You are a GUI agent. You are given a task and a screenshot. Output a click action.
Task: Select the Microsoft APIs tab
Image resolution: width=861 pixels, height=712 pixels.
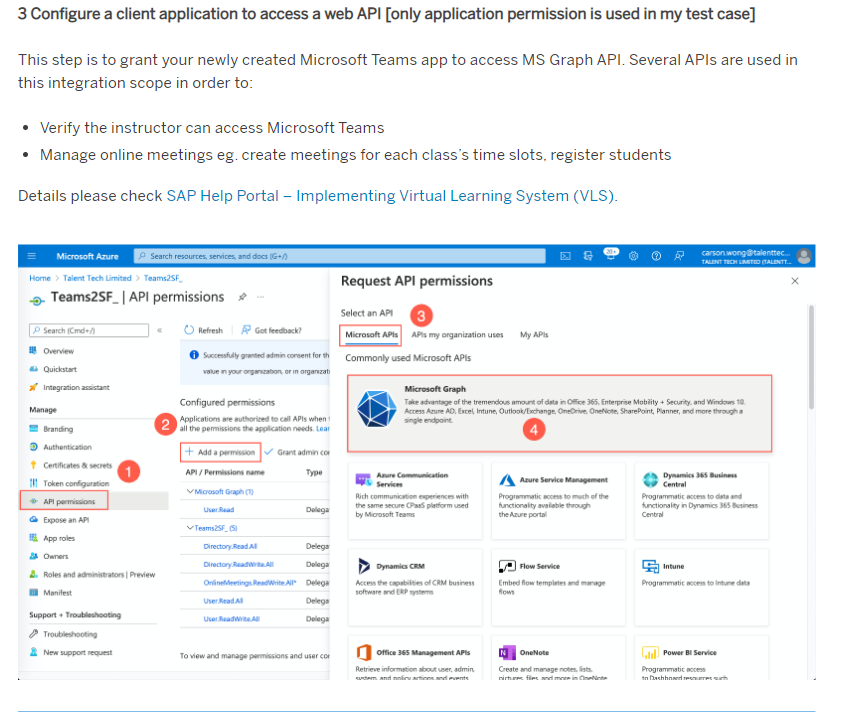(371, 335)
